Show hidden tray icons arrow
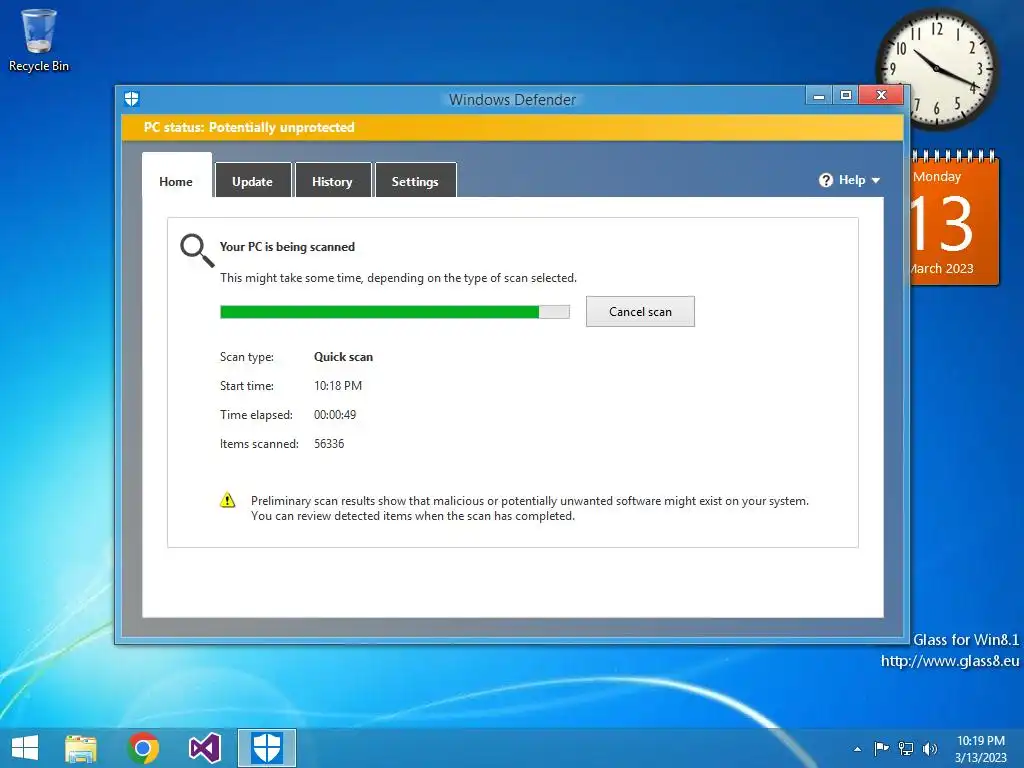Screen dimensions: 1024x768 [857, 749]
